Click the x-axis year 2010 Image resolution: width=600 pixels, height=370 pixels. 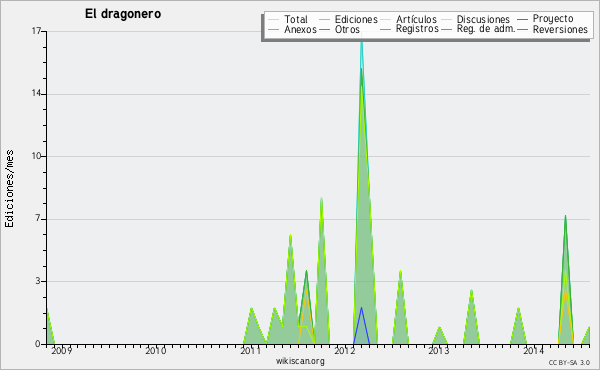[x=156, y=350]
